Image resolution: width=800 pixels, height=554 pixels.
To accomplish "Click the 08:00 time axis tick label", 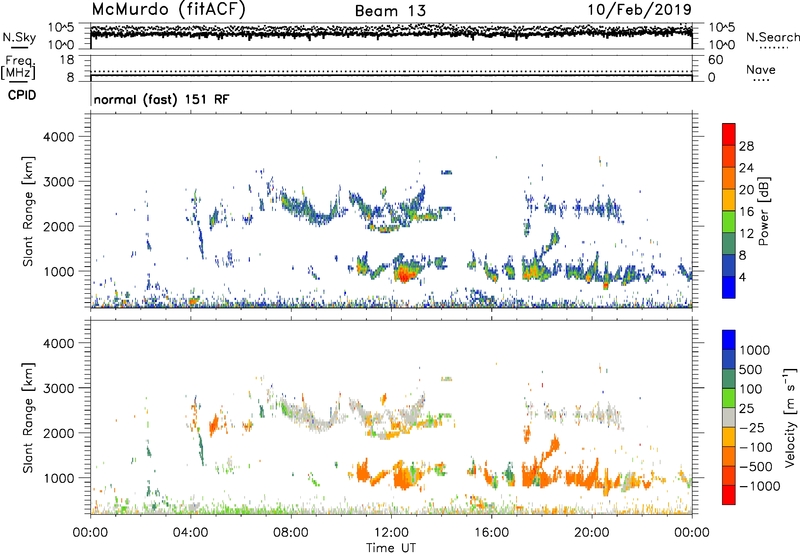I will [x=291, y=533].
